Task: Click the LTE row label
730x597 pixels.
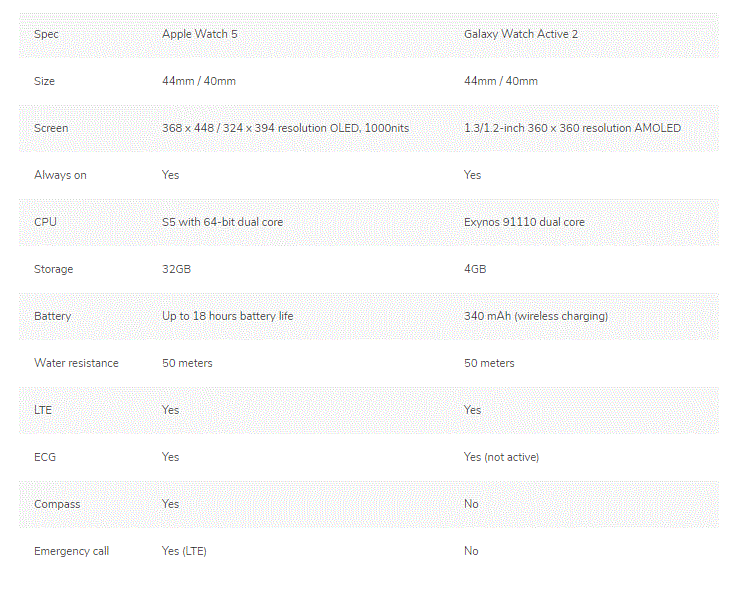Action: pos(44,410)
